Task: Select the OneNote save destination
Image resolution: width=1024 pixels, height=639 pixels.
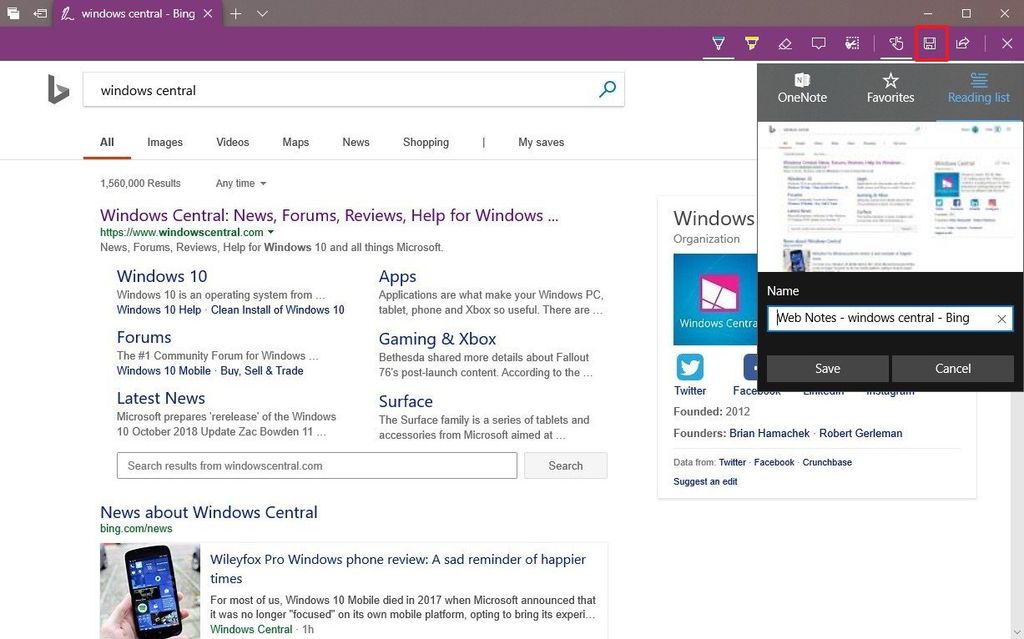Action: (802, 88)
